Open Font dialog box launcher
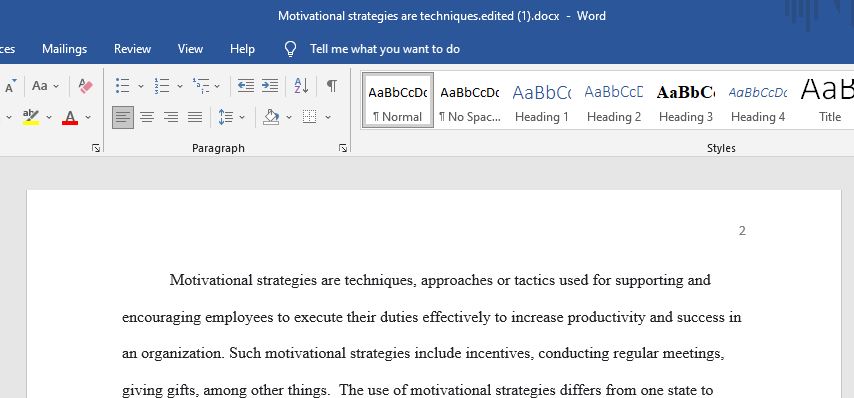The height and width of the screenshot is (398, 854). (x=96, y=148)
